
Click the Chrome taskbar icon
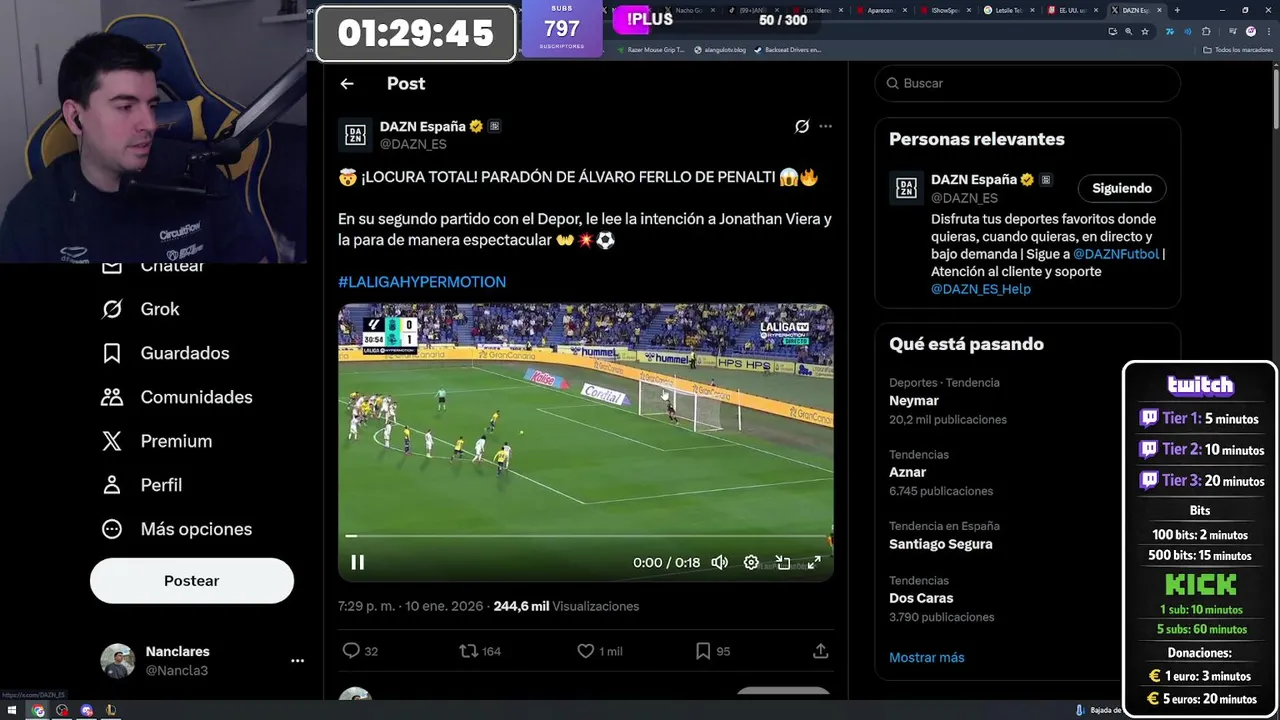pyautogui.click(x=38, y=710)
